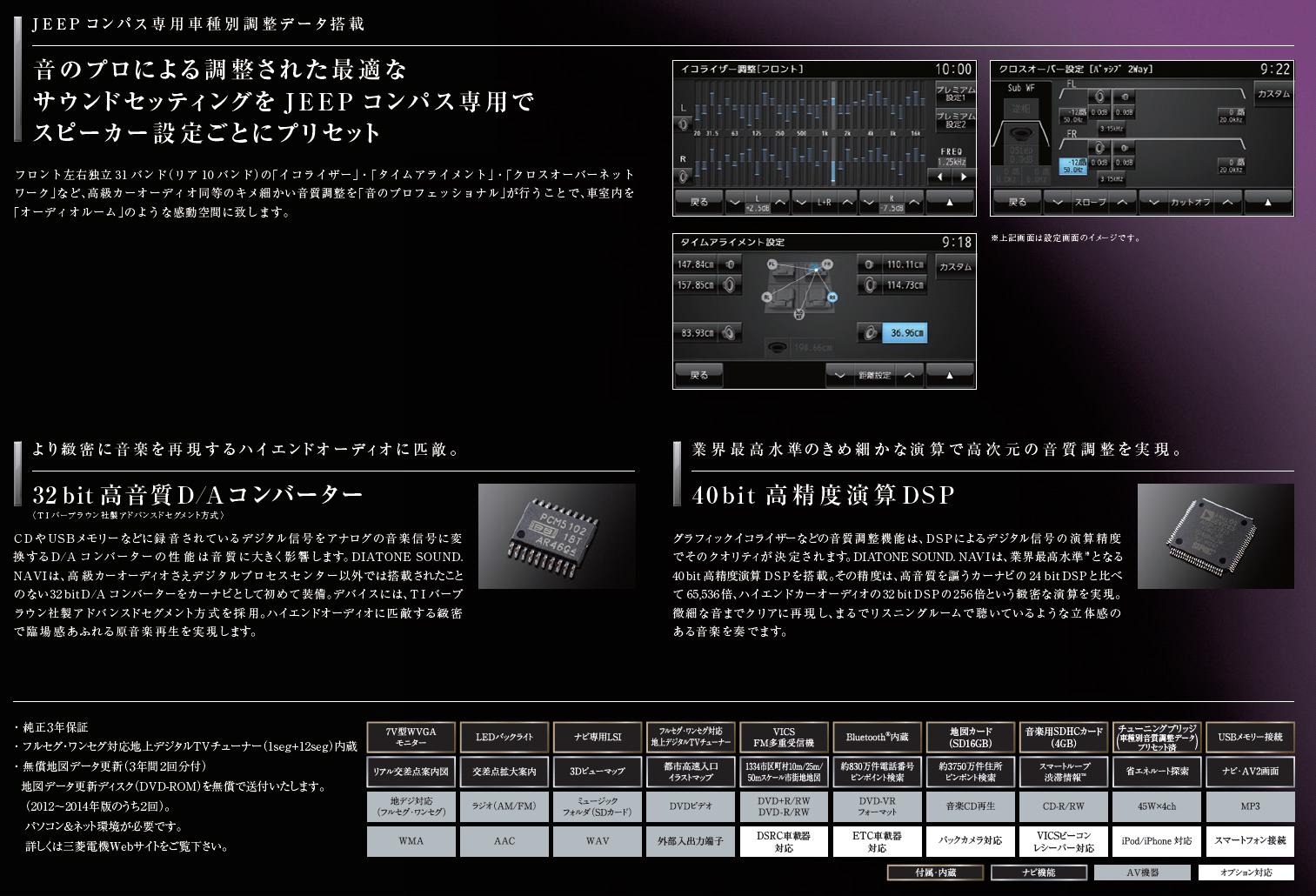The image size is (1316, 896).
Task: Click the tweeter icon beside 110.11cm
Action: (x=870, y=264)
